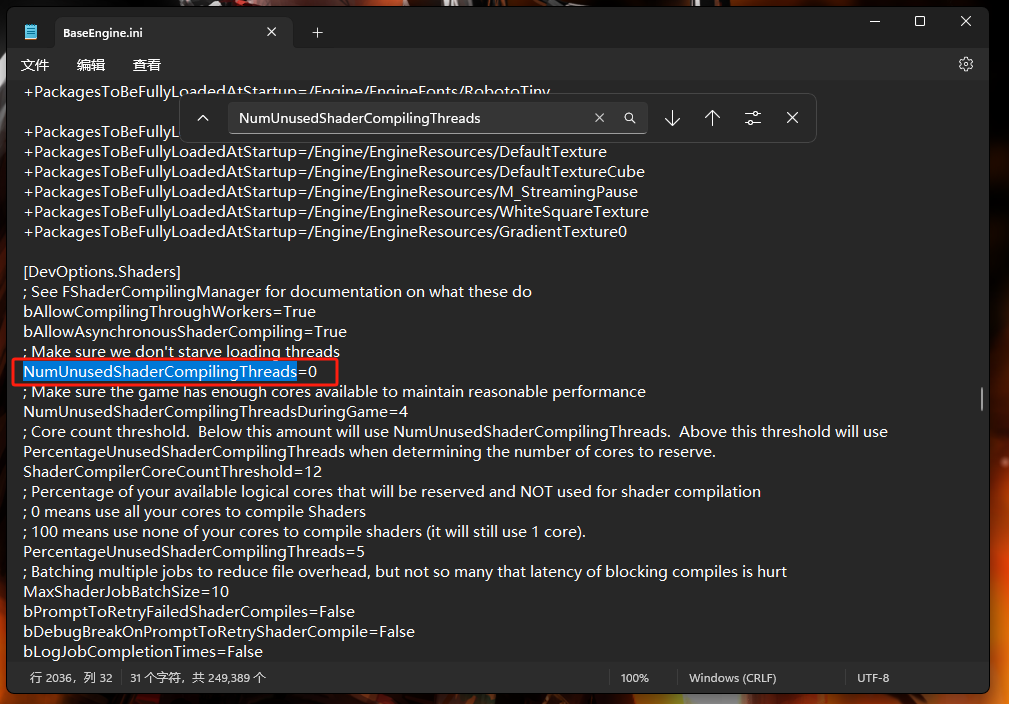The height and width of the screenshot is (704, 1009).
Task: Open Notepad settings gear icon
Action: pyautogui.click(x=965, y=64)
